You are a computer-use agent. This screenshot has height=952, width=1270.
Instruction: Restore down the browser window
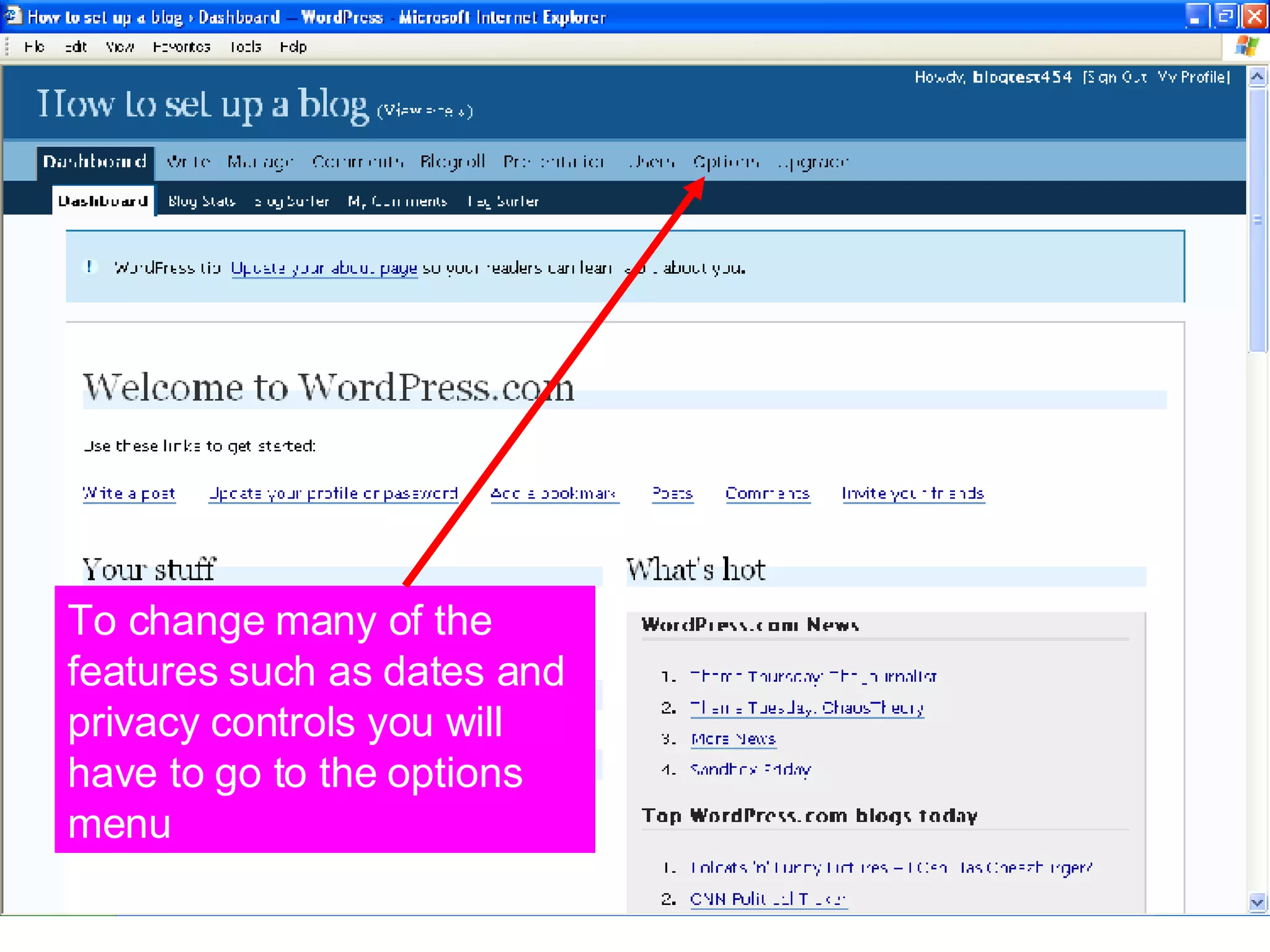pyautogui.click(x=1225, y=16)
